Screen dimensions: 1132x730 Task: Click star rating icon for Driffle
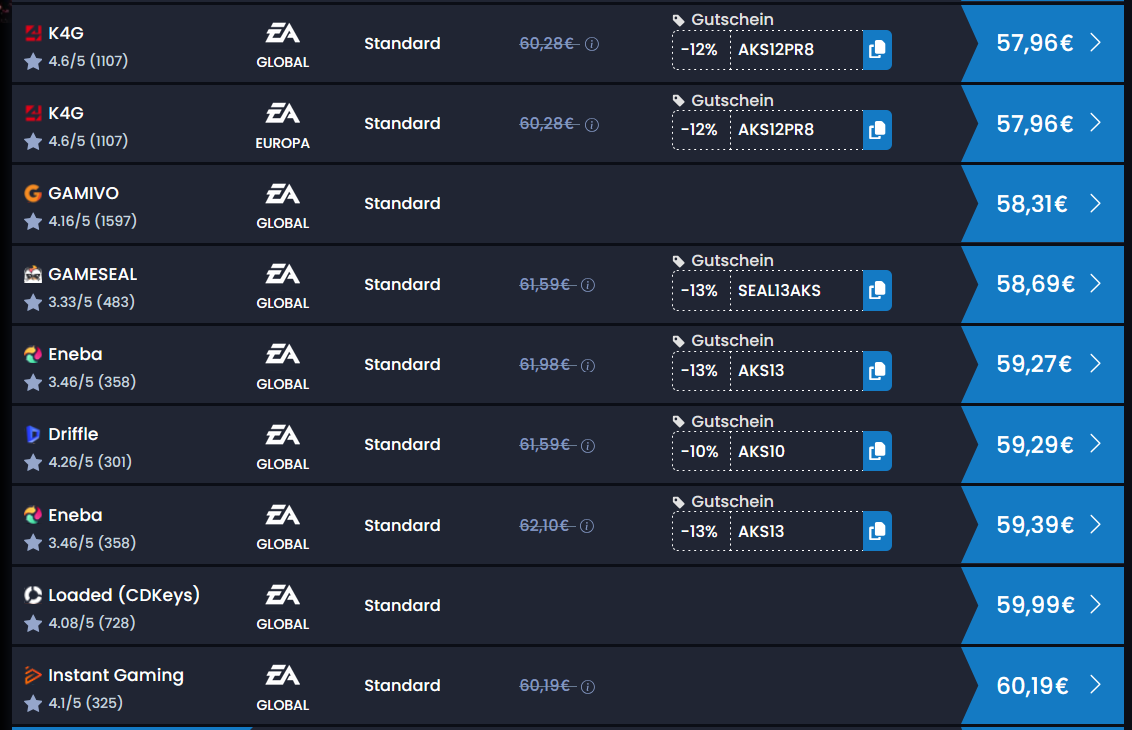click(32, 462)
